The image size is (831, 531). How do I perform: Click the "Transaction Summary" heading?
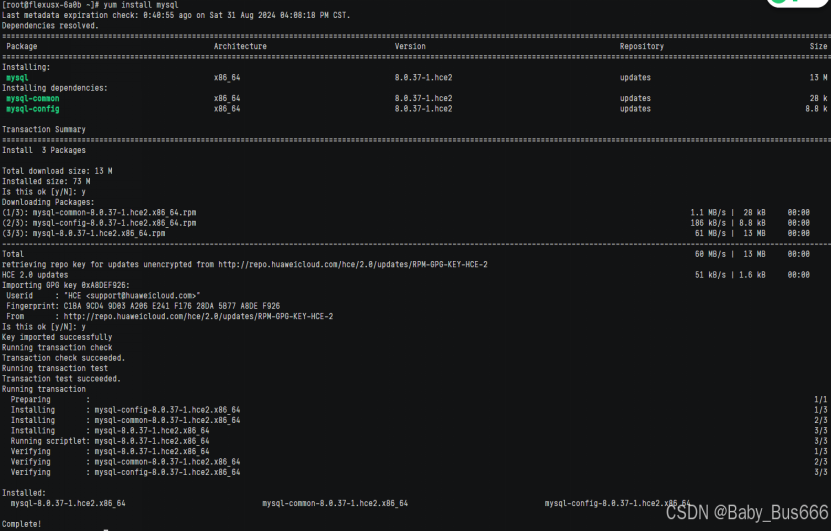[x=43, y=129]
